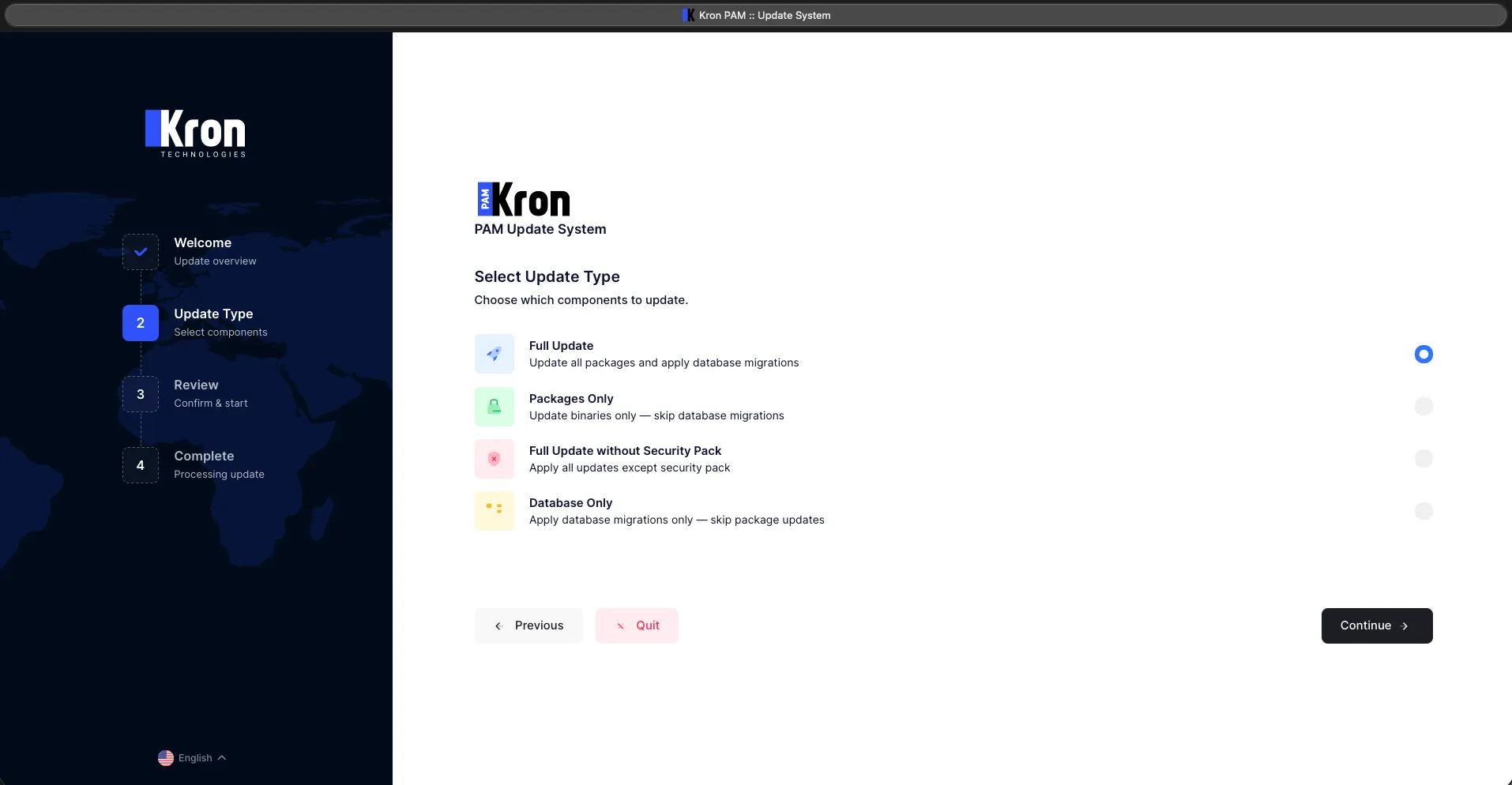The width and height of the screenshot is (1512, 785).
Task: Click the 'Packages Only' option title
Action: coord(571,399)
